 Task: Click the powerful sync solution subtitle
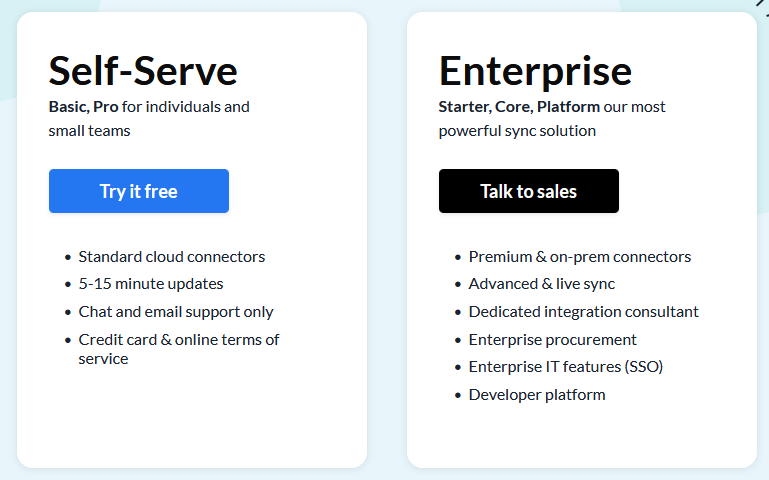(x=517, y=131)
